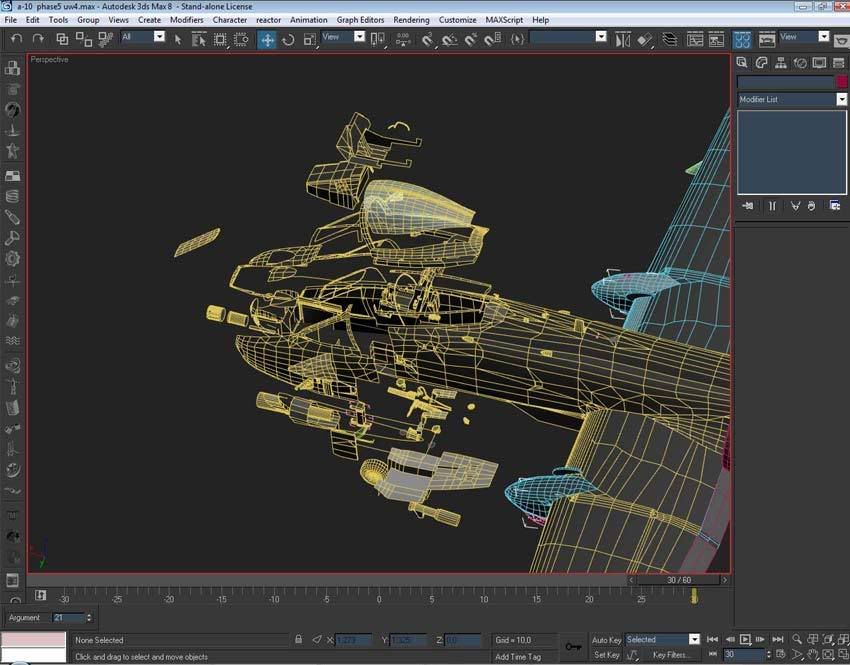
Task: Toggle Auto Key animation mode
Action: 606,639
